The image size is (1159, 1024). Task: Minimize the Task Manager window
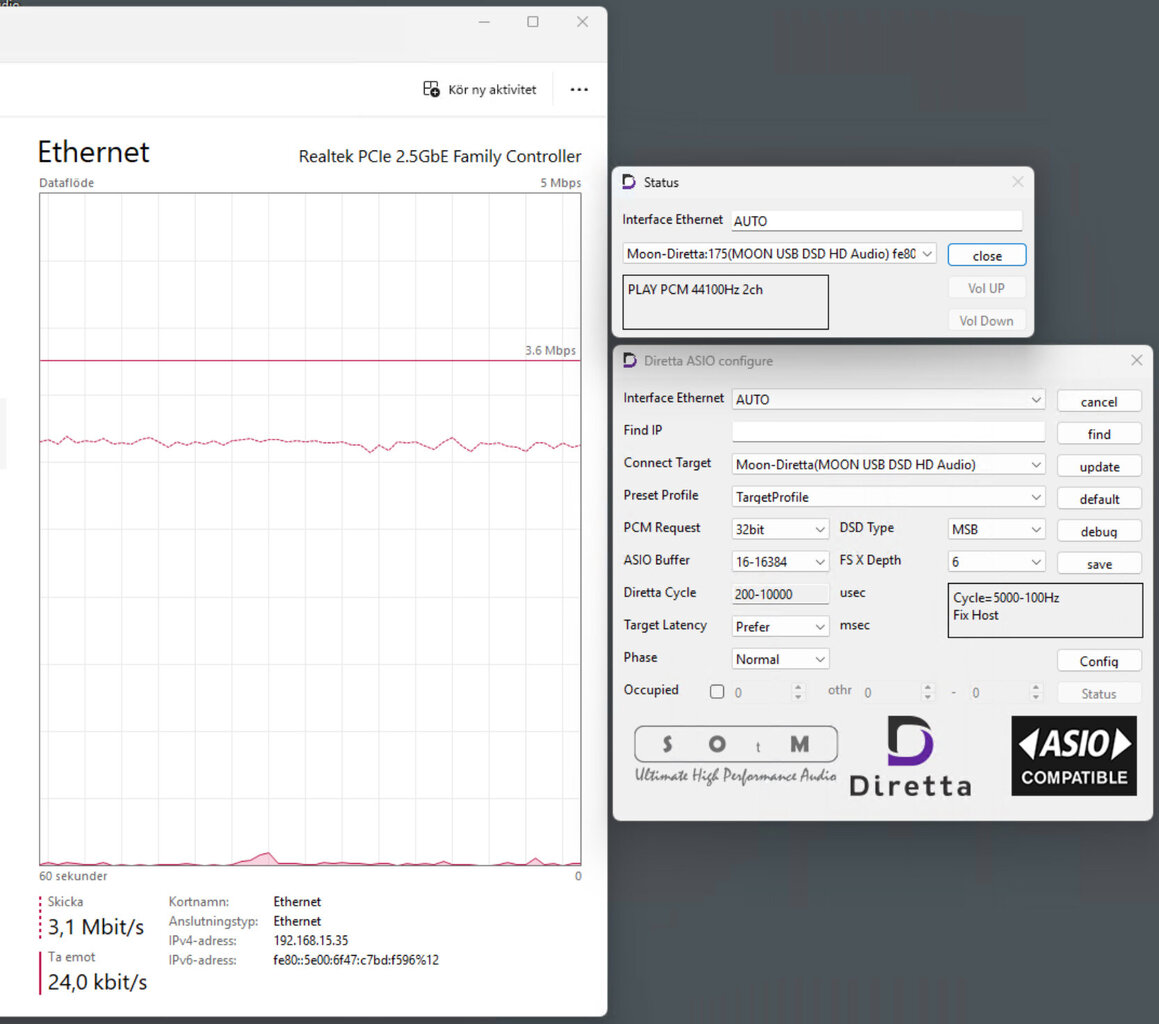(484, 21)
